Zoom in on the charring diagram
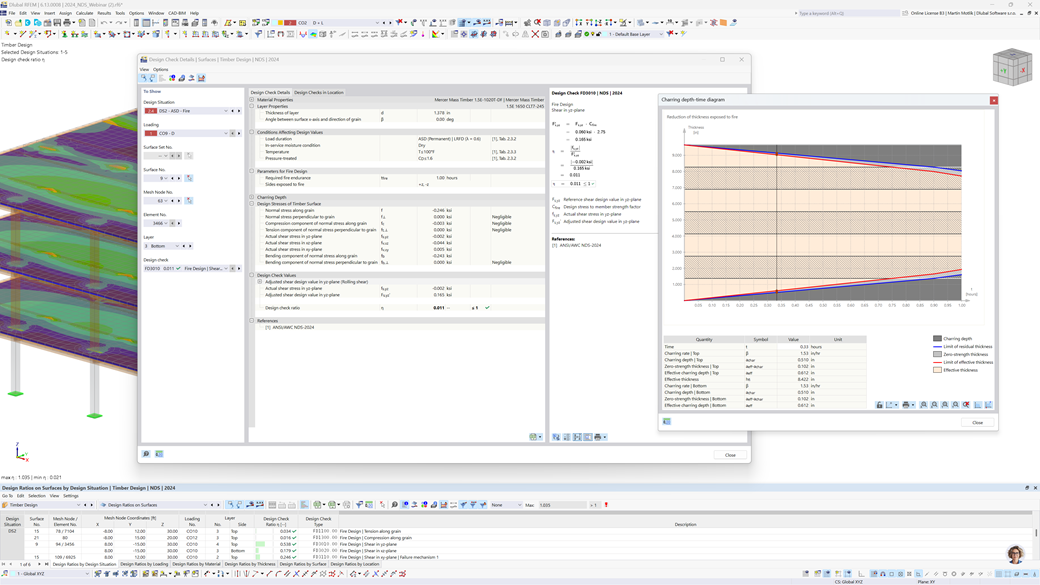 coord(924,405)
